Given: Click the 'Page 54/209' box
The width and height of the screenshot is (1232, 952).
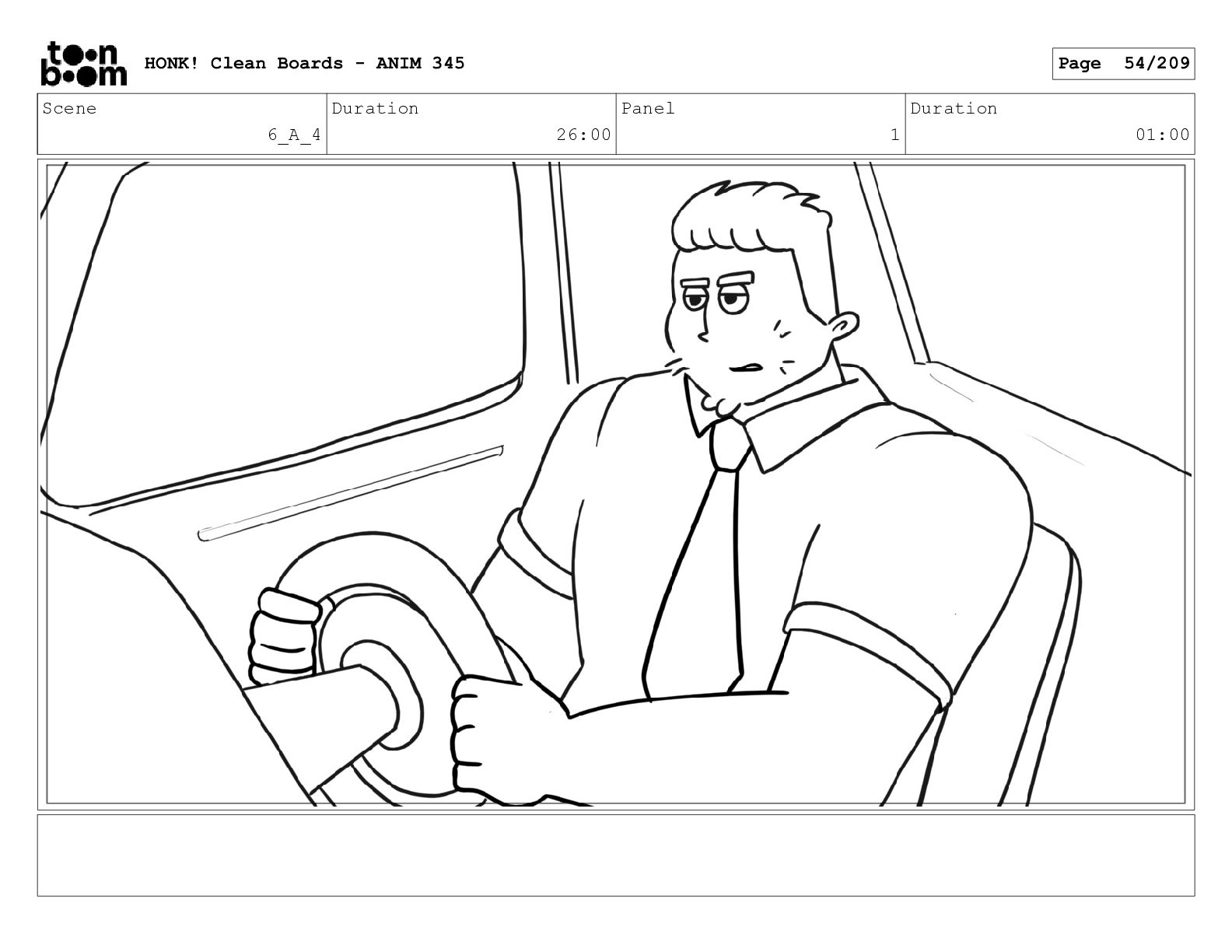Looking at the screenshot, I should click(1123, 63).
